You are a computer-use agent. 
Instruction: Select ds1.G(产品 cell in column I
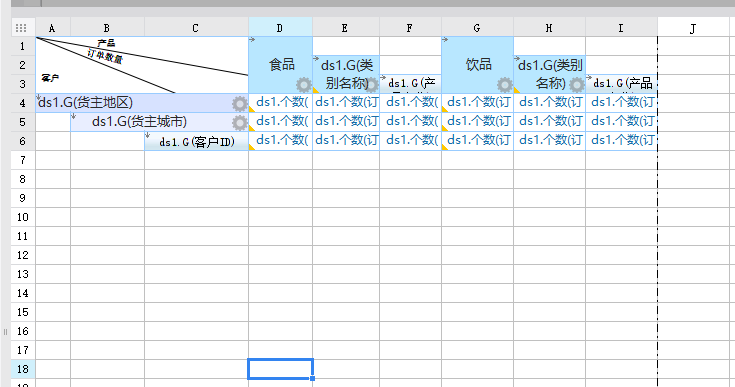coord(622,84)
